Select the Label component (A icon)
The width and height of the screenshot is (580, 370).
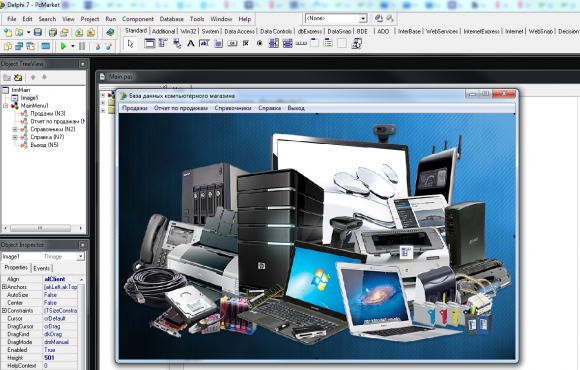coord(190,43)
